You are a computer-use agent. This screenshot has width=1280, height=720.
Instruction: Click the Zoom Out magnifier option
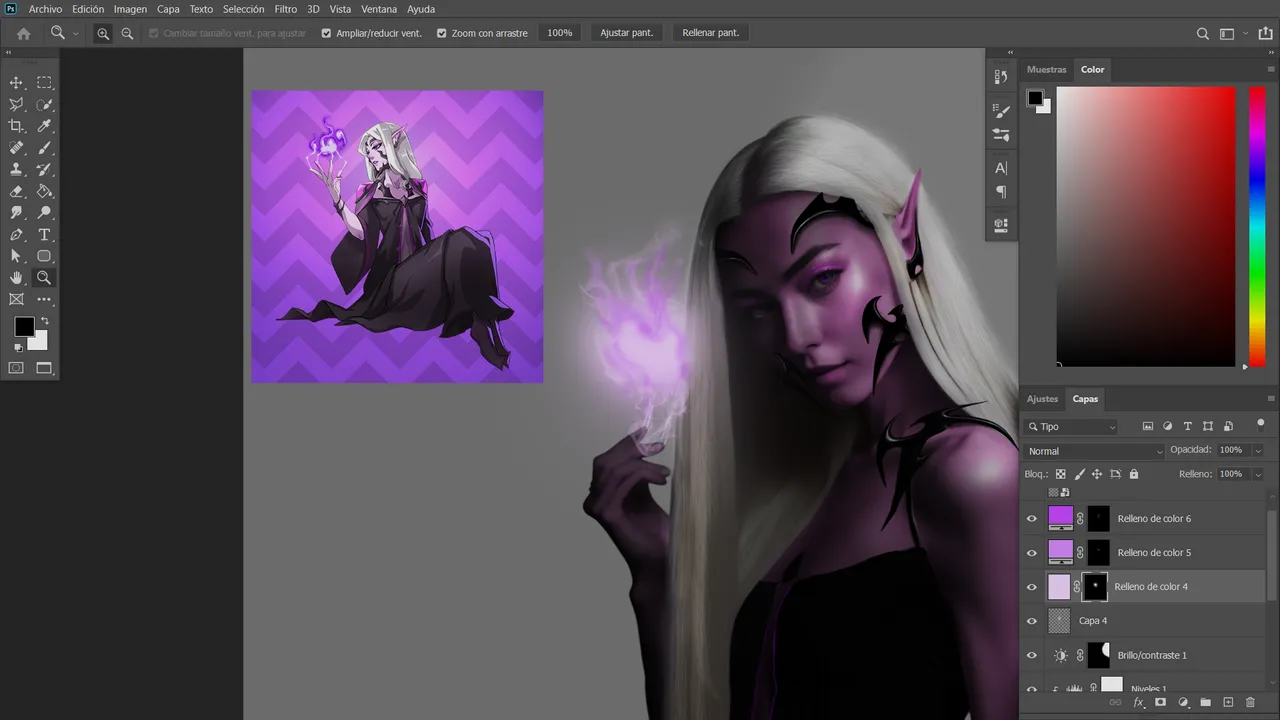tap(127, 33)
